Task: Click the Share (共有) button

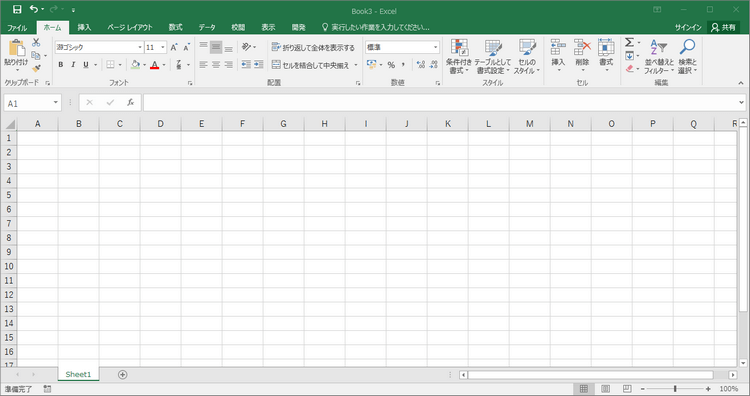Action: coord(723,27)
